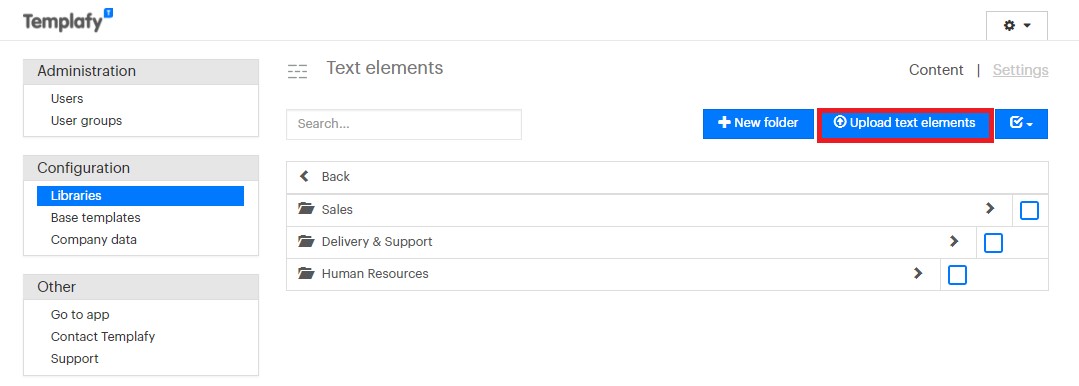Open the Contact Templafy link
Screen dimensions: 1079x386
pos(103,336)
